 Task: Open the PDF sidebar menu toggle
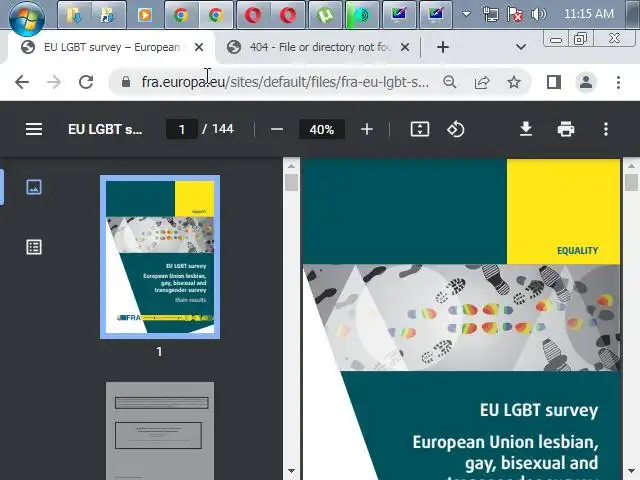click(x=34, y=129)
